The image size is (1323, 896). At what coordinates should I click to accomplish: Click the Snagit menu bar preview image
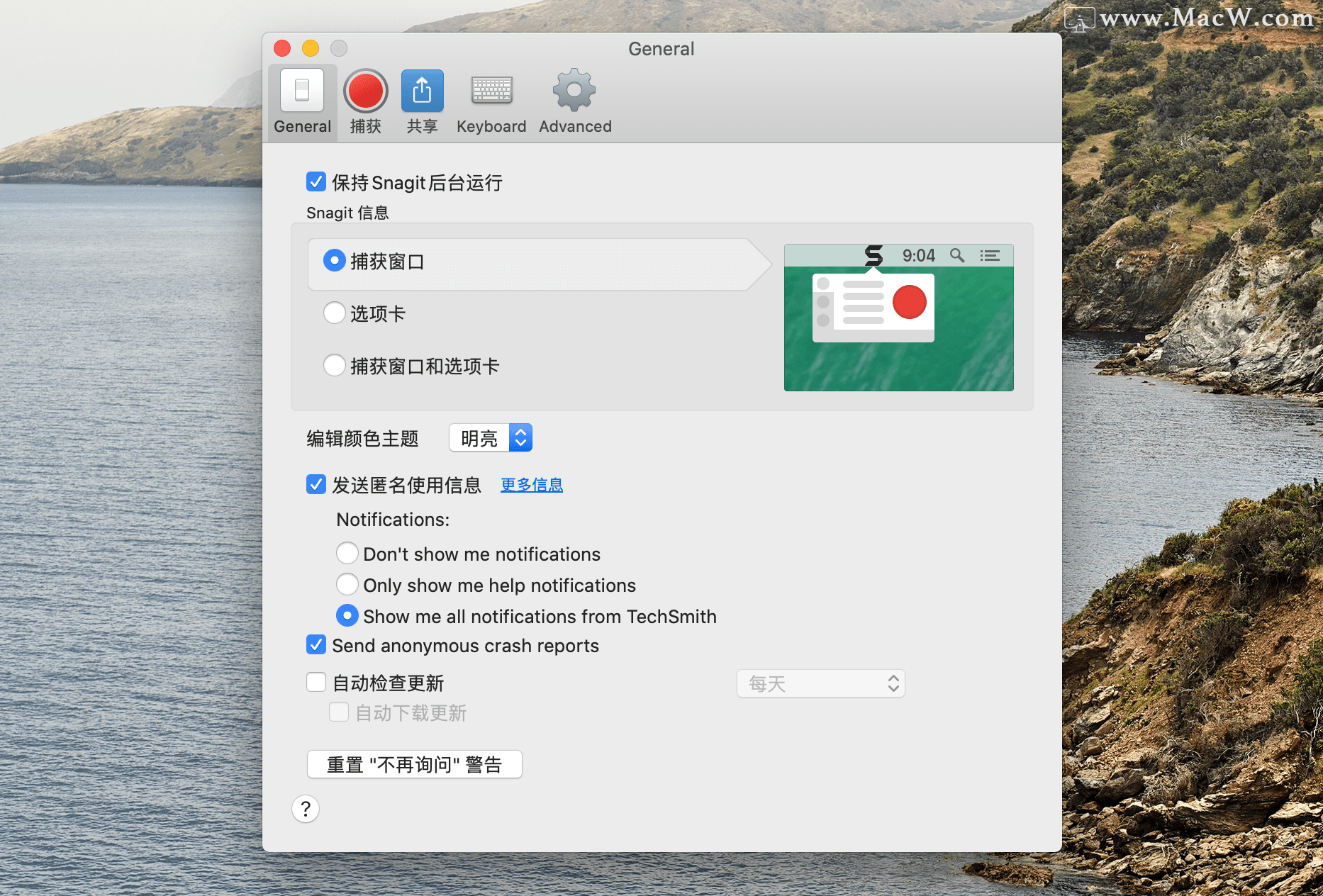pyautogui.click(x=898, y=318)
